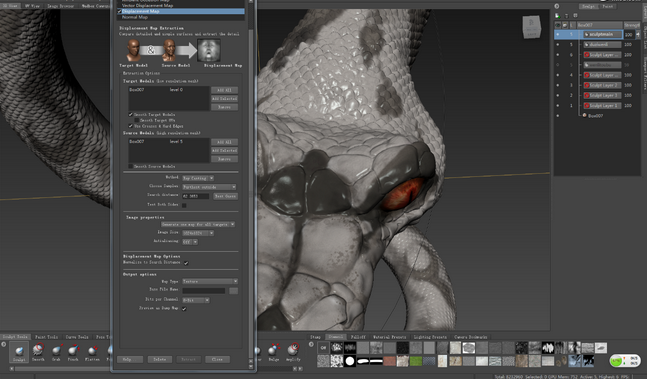Select the Flatten sculpt tool
647x379 pixels.
pos(92,352)
